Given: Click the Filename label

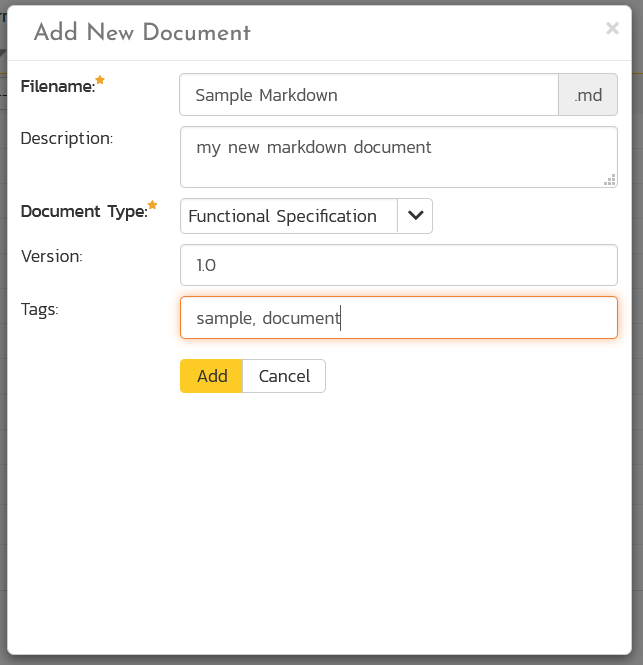Looking at the screenshot, I should [x=57, y=87].
